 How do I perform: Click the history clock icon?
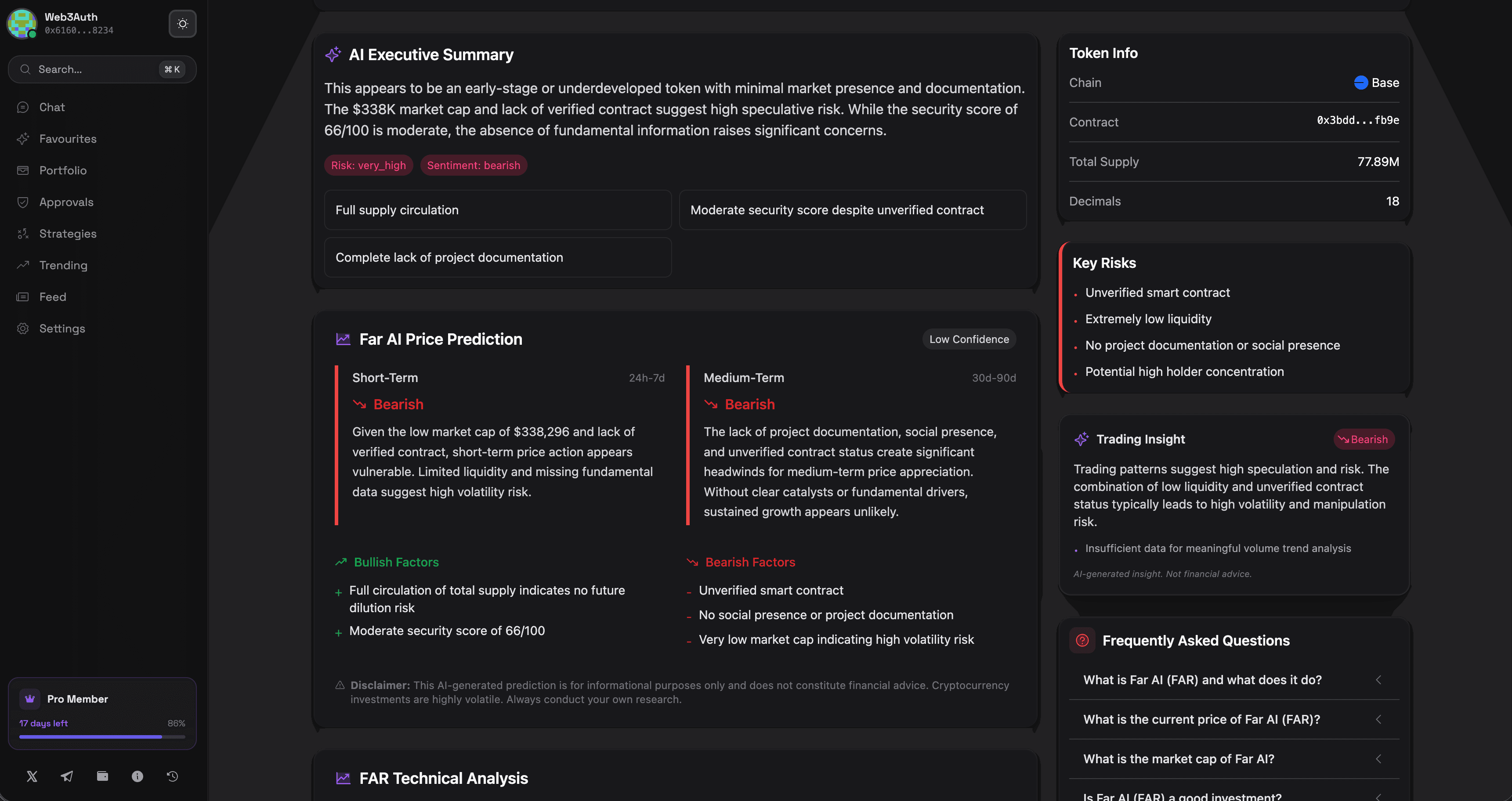[x=172, y=777]
